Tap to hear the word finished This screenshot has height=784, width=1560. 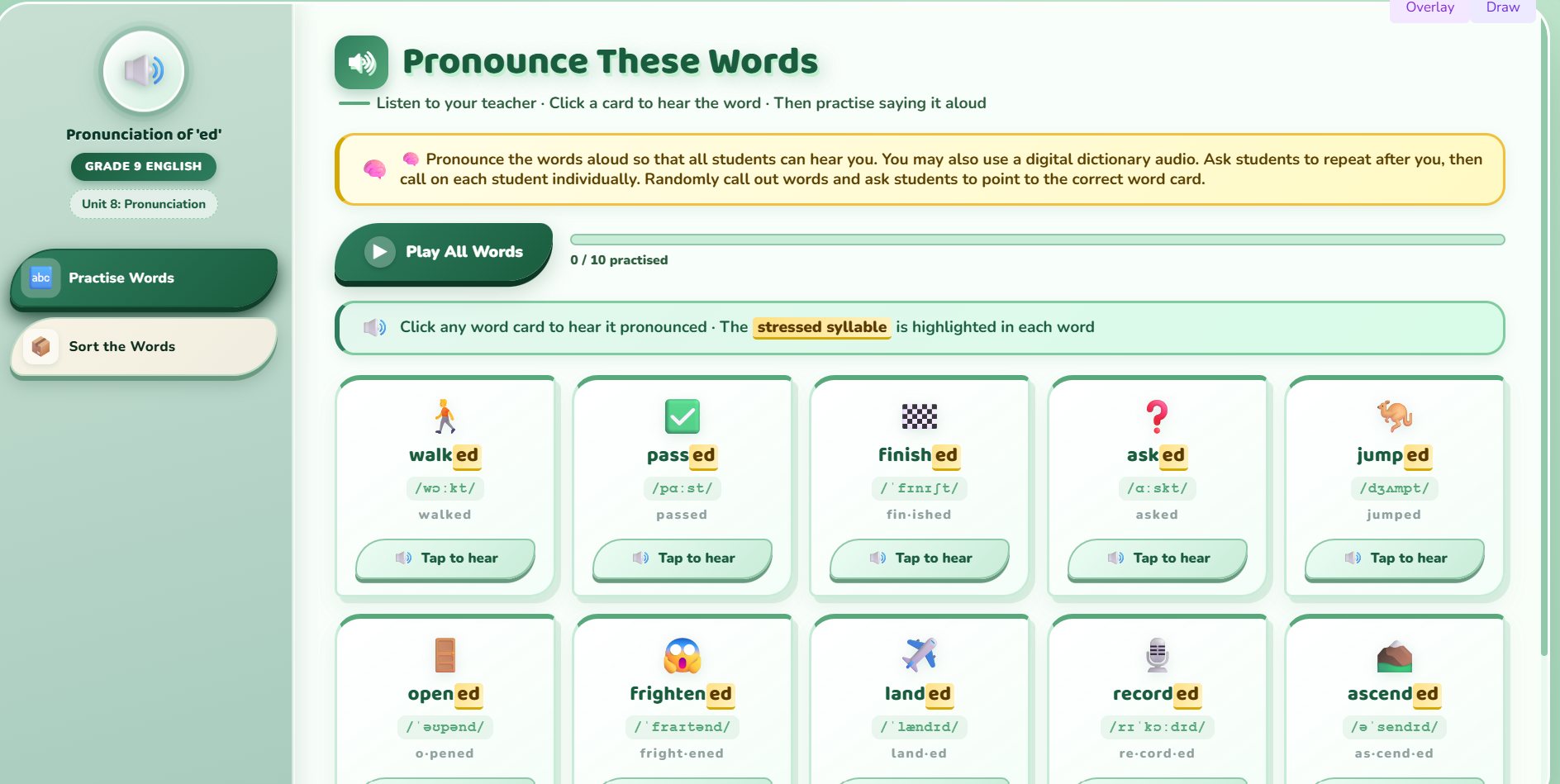[920, 559]
